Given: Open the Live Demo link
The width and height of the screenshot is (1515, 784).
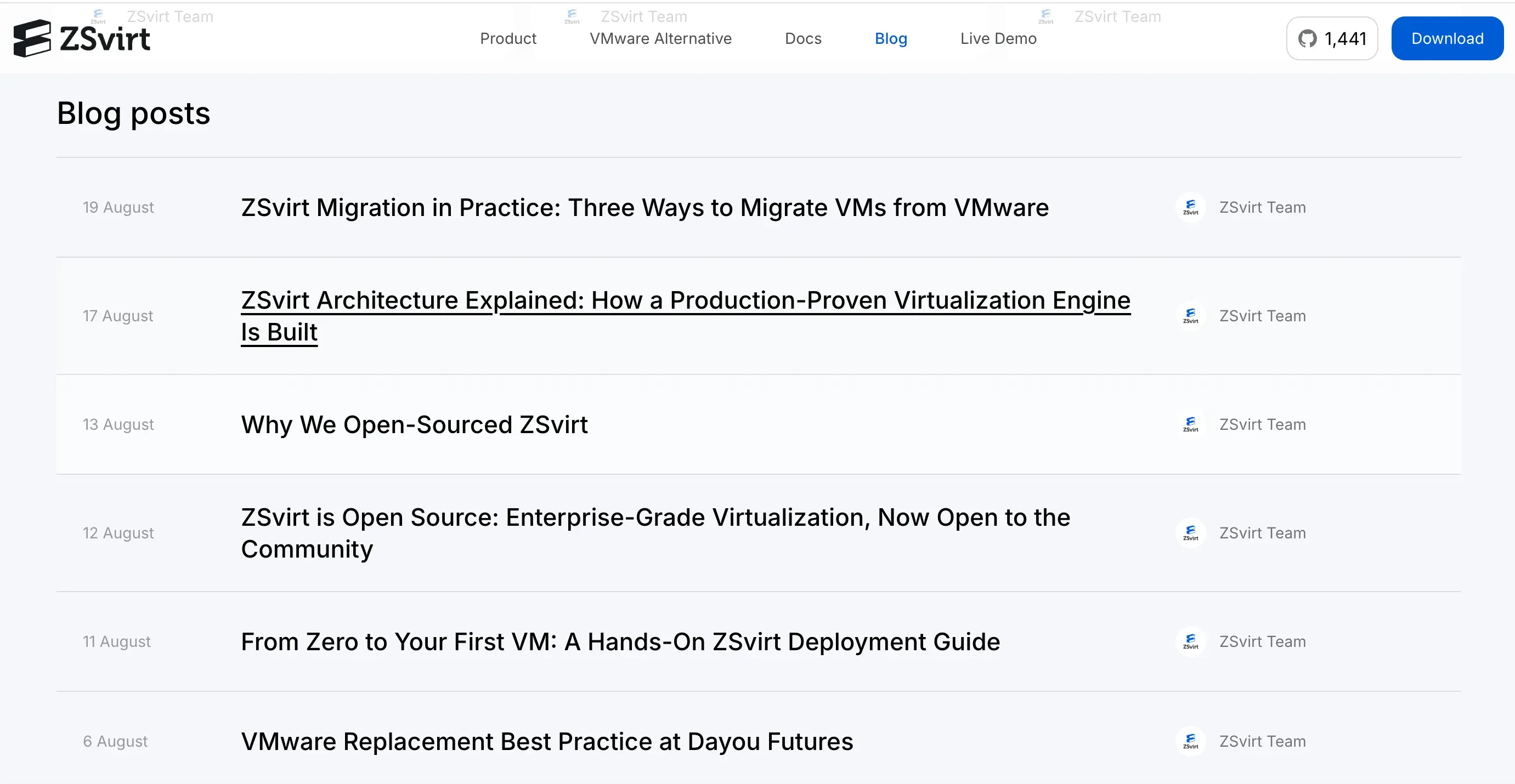Looking at the screenshot, I should 998,39.
